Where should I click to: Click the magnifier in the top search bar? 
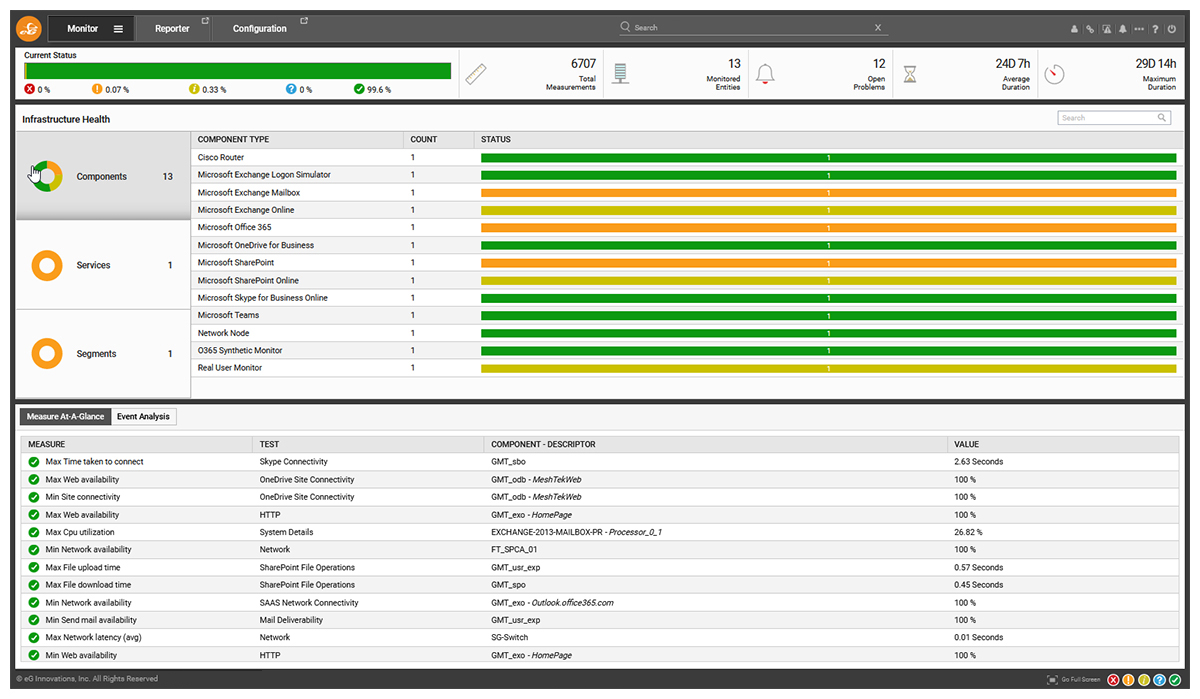click(x=626, y=27)
